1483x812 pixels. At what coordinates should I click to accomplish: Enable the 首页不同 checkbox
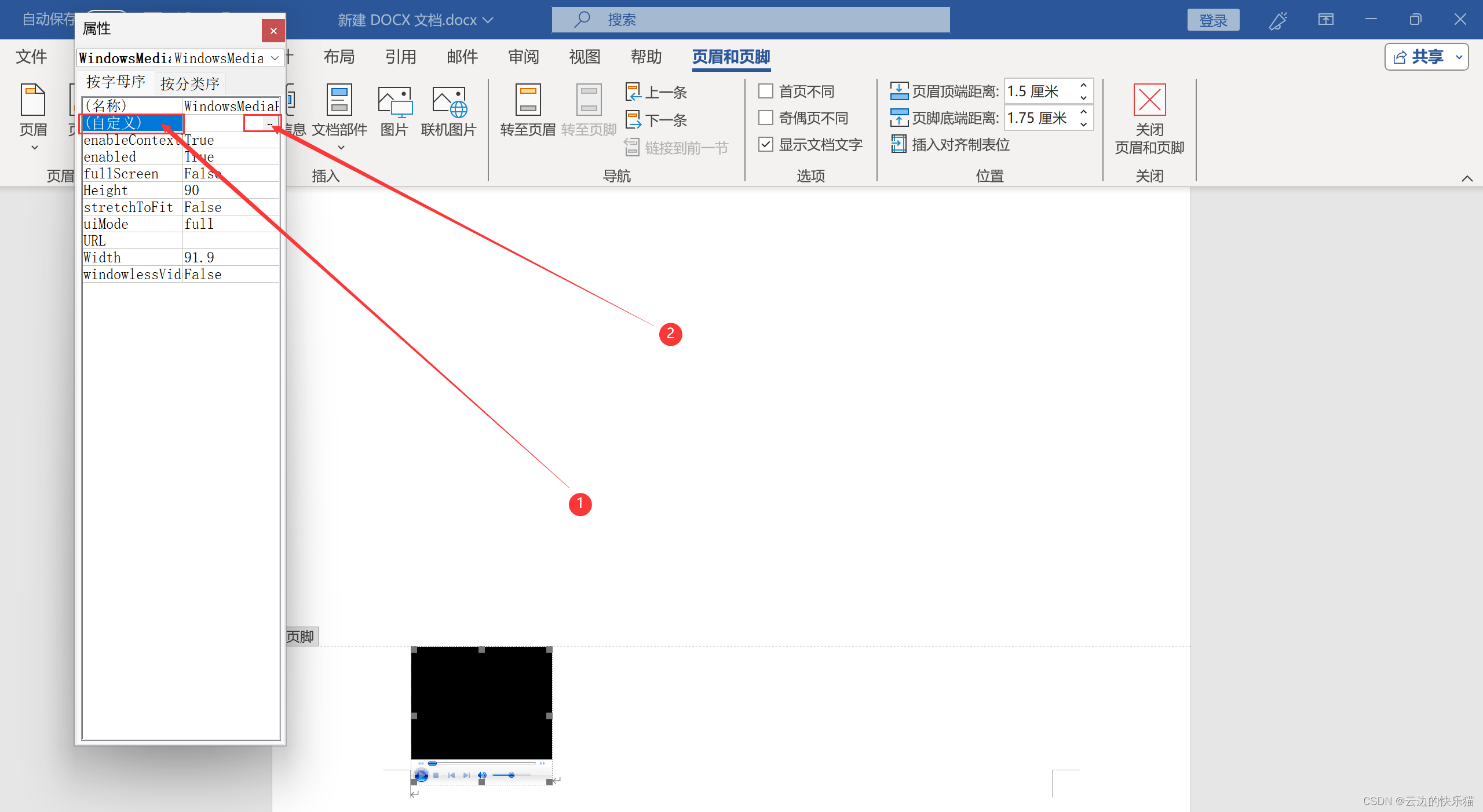766,91
